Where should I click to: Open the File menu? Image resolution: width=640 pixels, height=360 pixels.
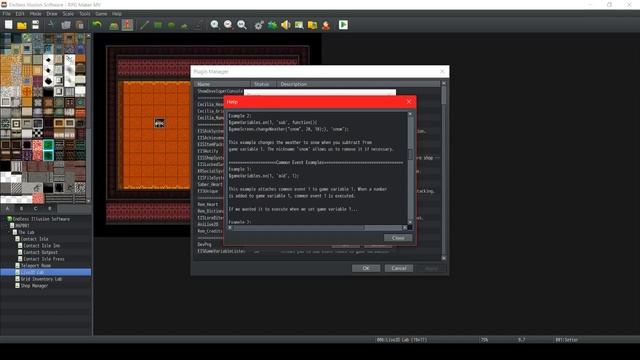point(7,14)
